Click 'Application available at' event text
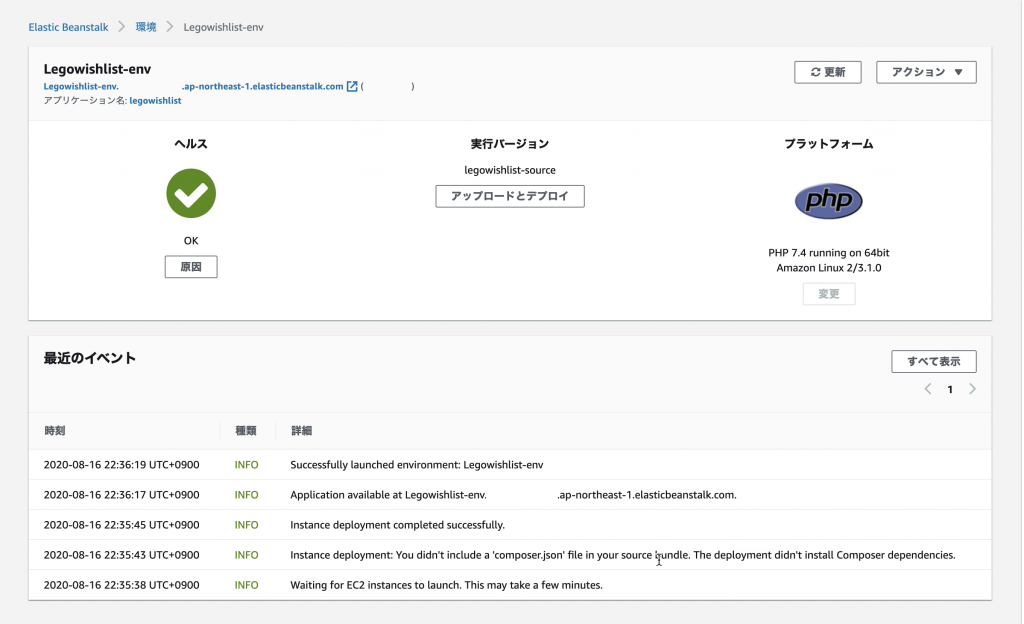The height and width of the screenshot is (624, 1024). point(513,495)
